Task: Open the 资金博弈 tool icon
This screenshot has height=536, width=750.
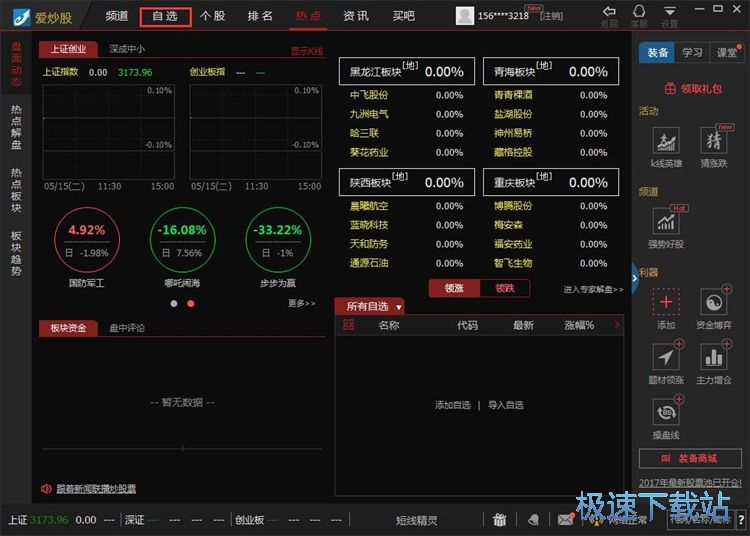Action: point(714,302)
